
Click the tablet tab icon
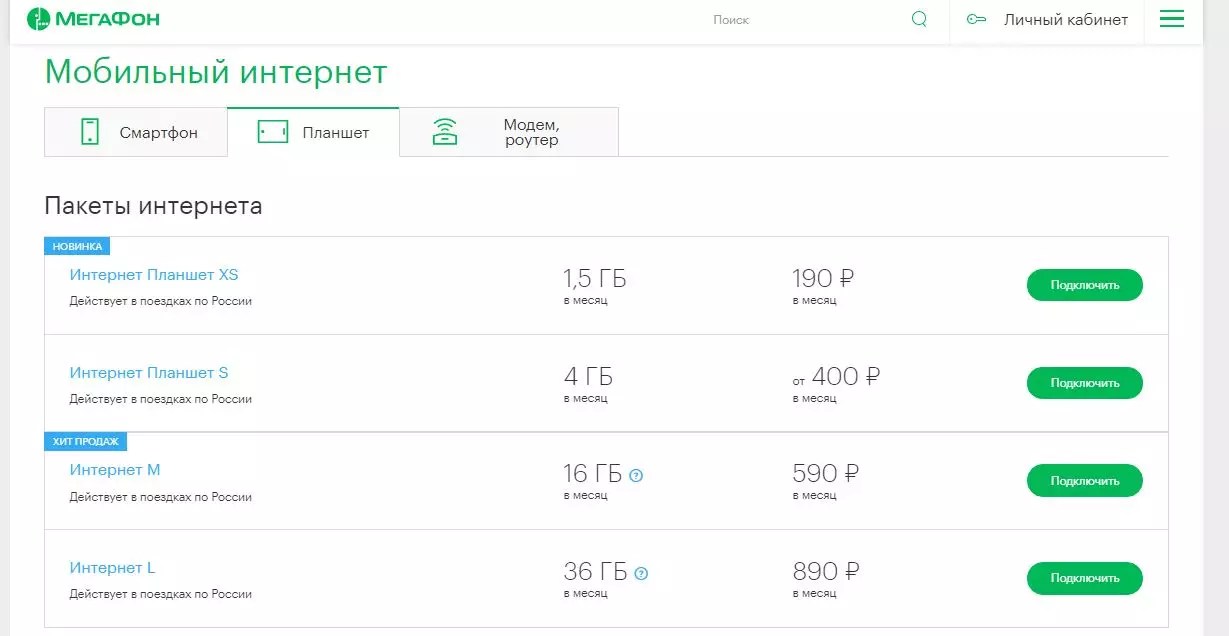272,132
